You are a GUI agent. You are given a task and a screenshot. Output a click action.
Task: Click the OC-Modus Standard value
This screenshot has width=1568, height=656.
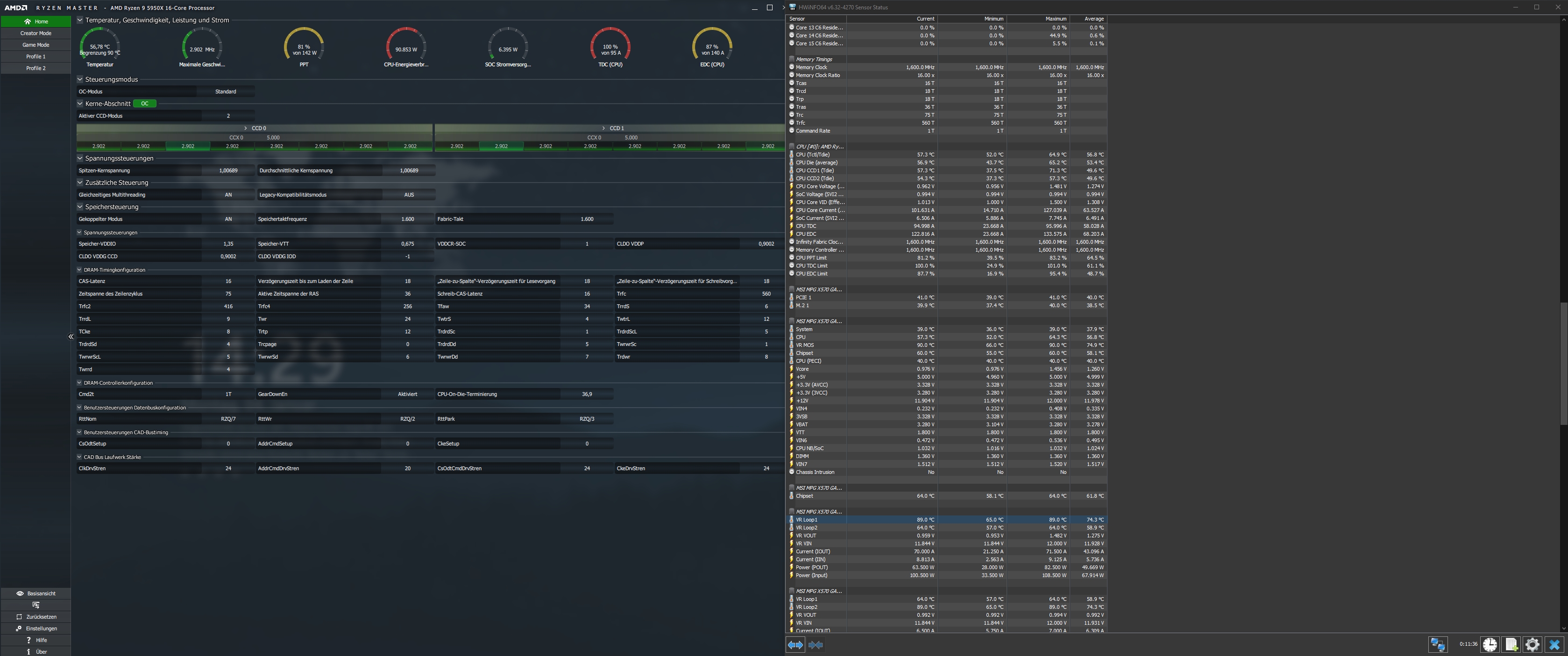226,92
